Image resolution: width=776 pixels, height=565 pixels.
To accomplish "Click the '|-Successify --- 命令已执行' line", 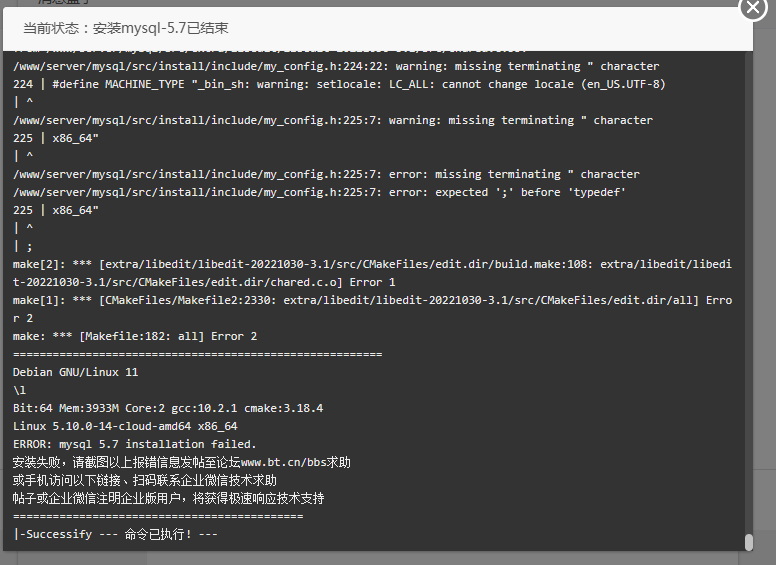I will [x=115, y=534].
